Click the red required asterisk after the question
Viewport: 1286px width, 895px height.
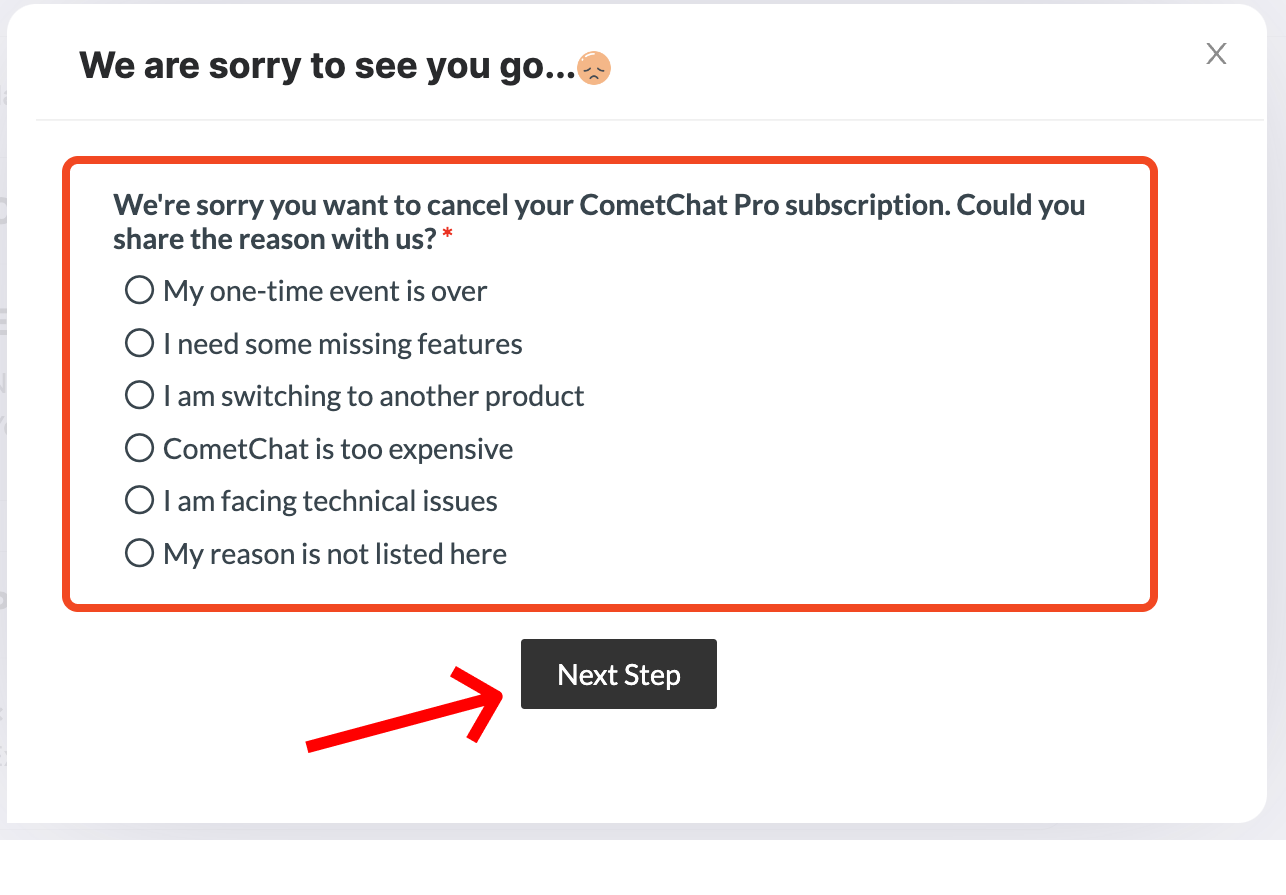click(448, 235)
